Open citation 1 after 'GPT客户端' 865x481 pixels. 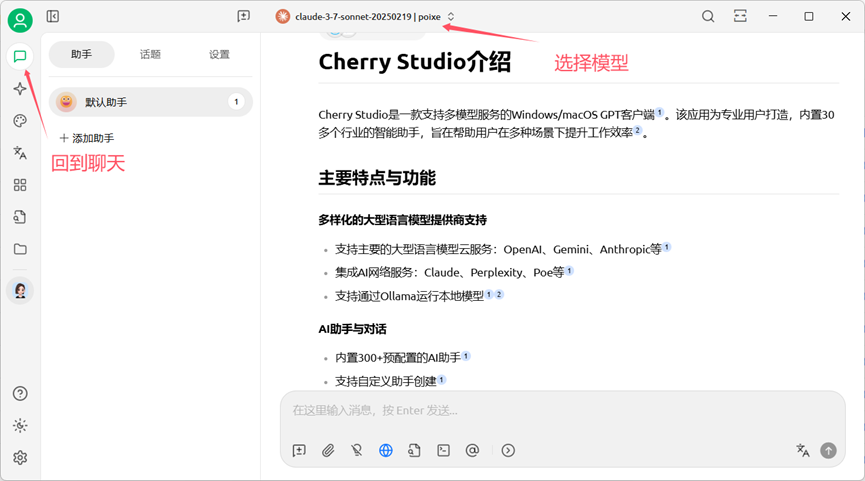coord(660,112)
